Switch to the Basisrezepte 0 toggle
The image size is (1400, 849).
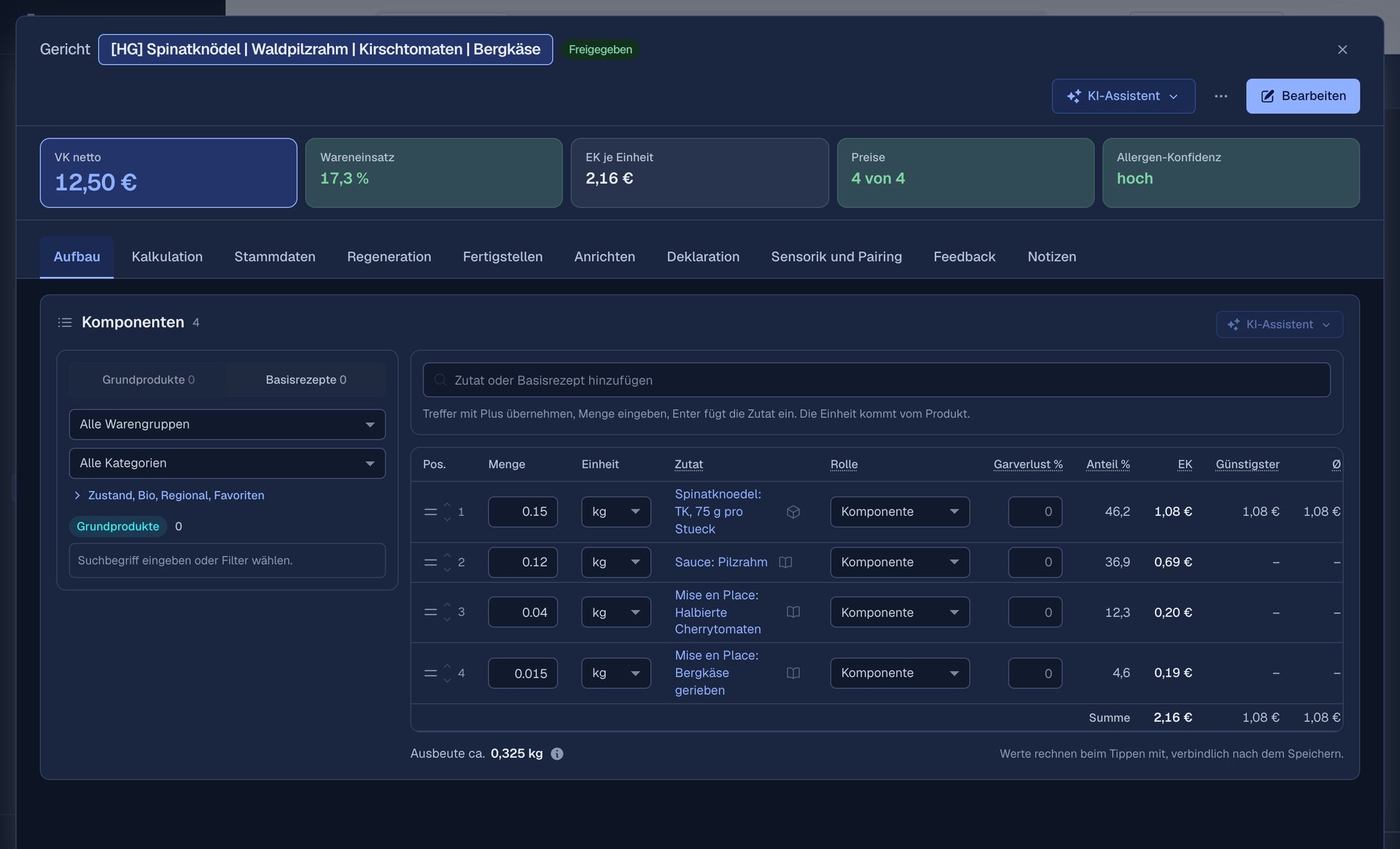[306, 380]
